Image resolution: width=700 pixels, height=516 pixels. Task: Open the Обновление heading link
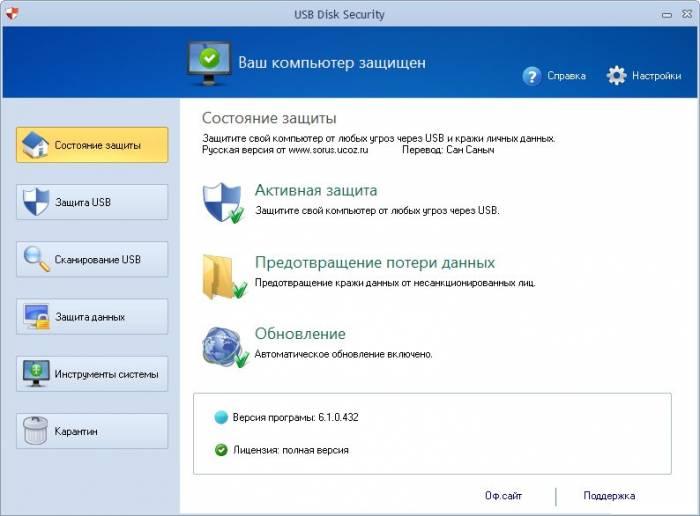click(x=300, y=334)
